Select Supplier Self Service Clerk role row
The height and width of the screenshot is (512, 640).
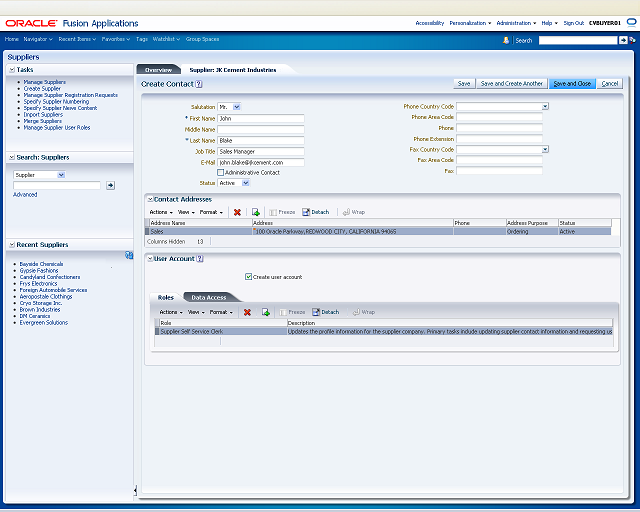384,332
